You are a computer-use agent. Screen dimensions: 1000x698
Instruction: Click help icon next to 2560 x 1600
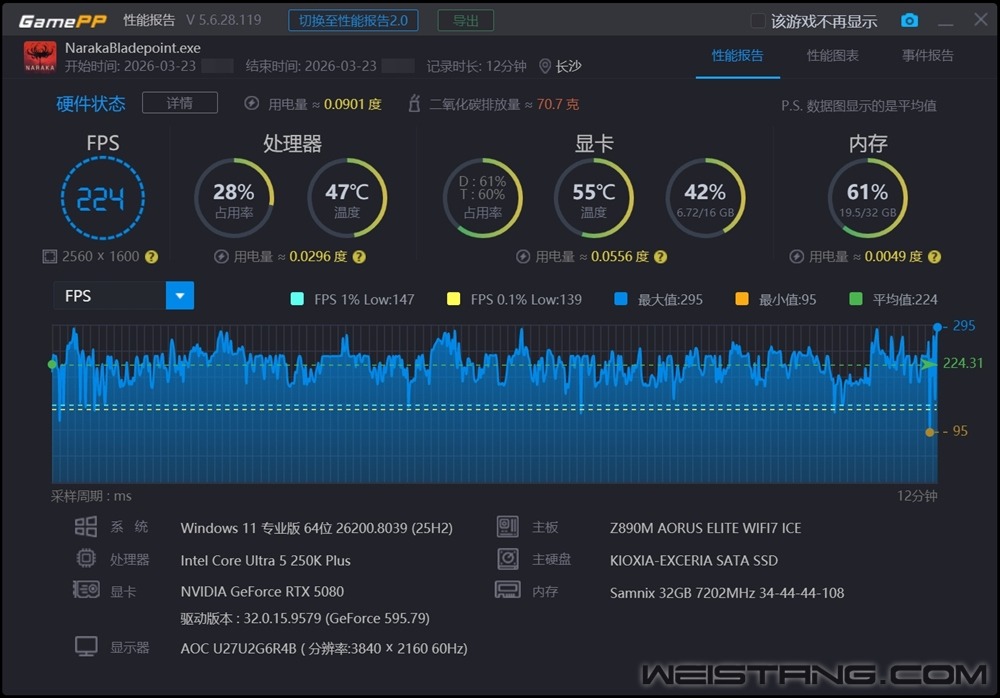click(x=151, y=257)
